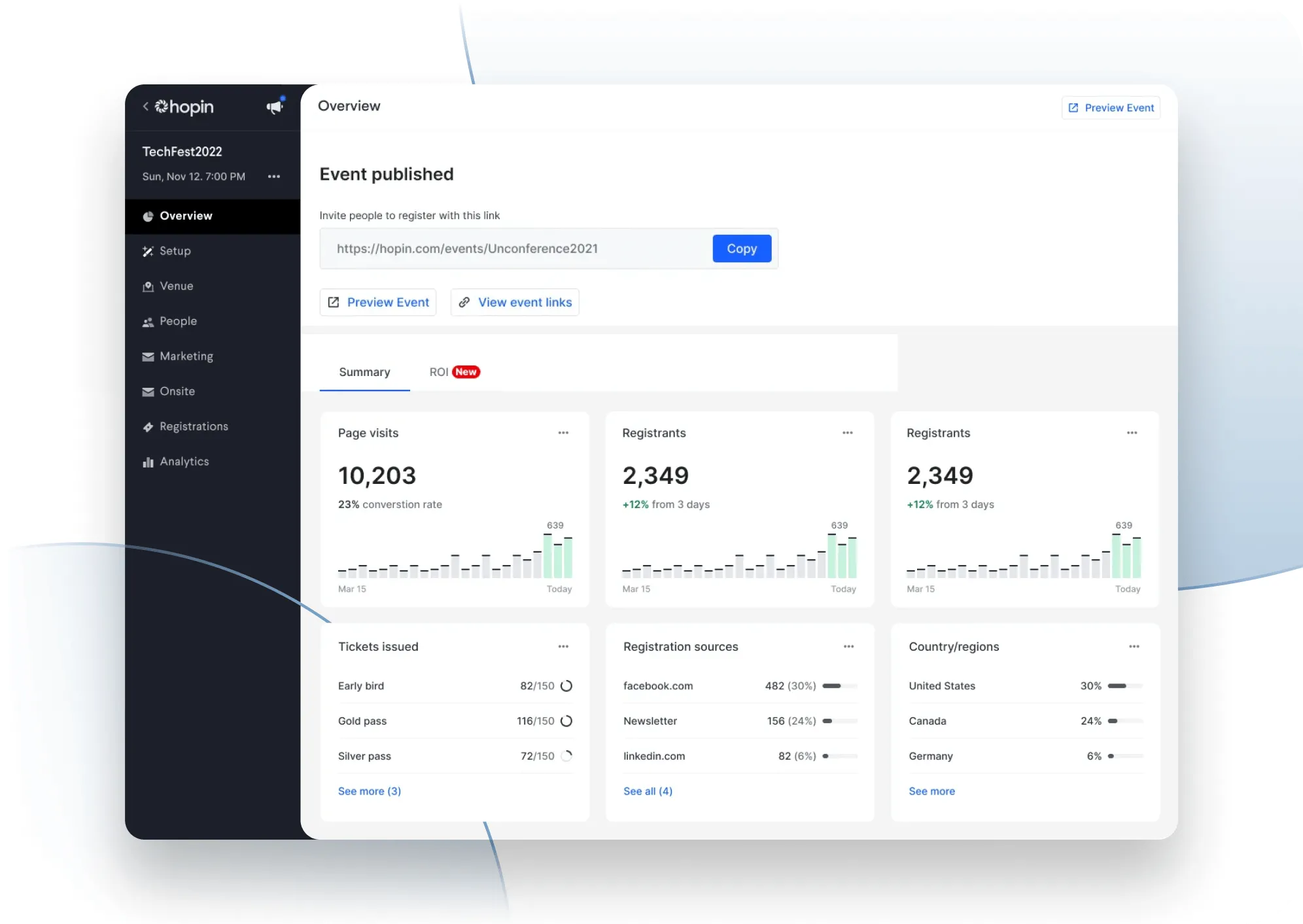Expand Country/regions card options menu

[1134, 647]
